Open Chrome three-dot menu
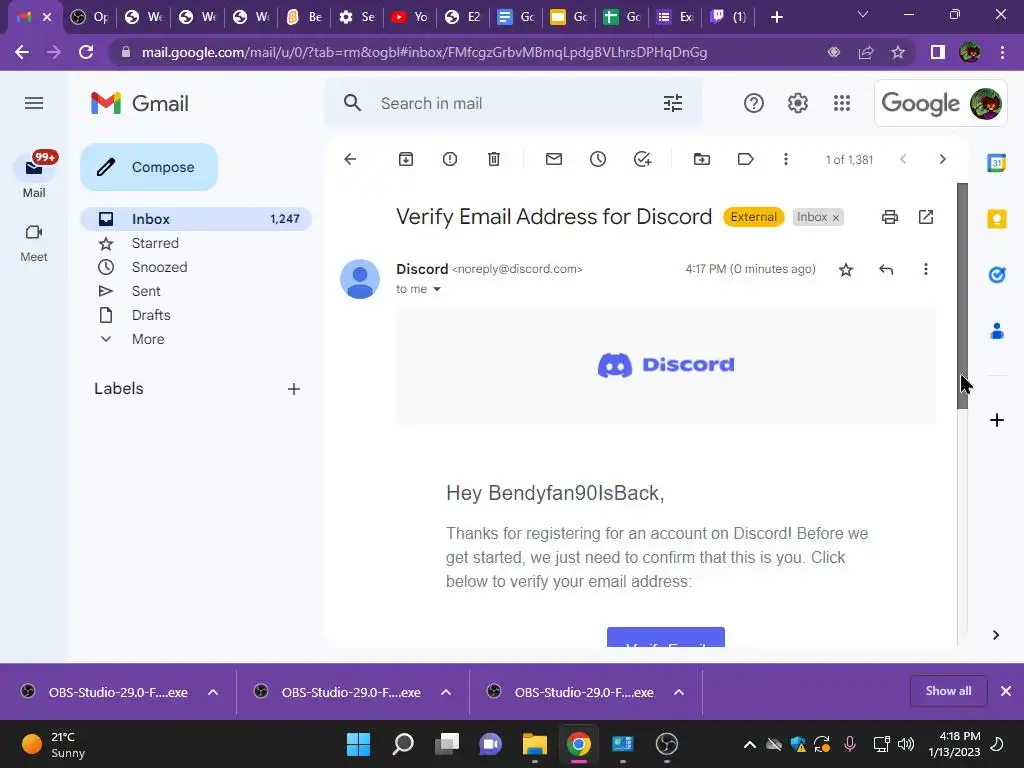The image size is (1024, 768). click(x=1002, y=52)
